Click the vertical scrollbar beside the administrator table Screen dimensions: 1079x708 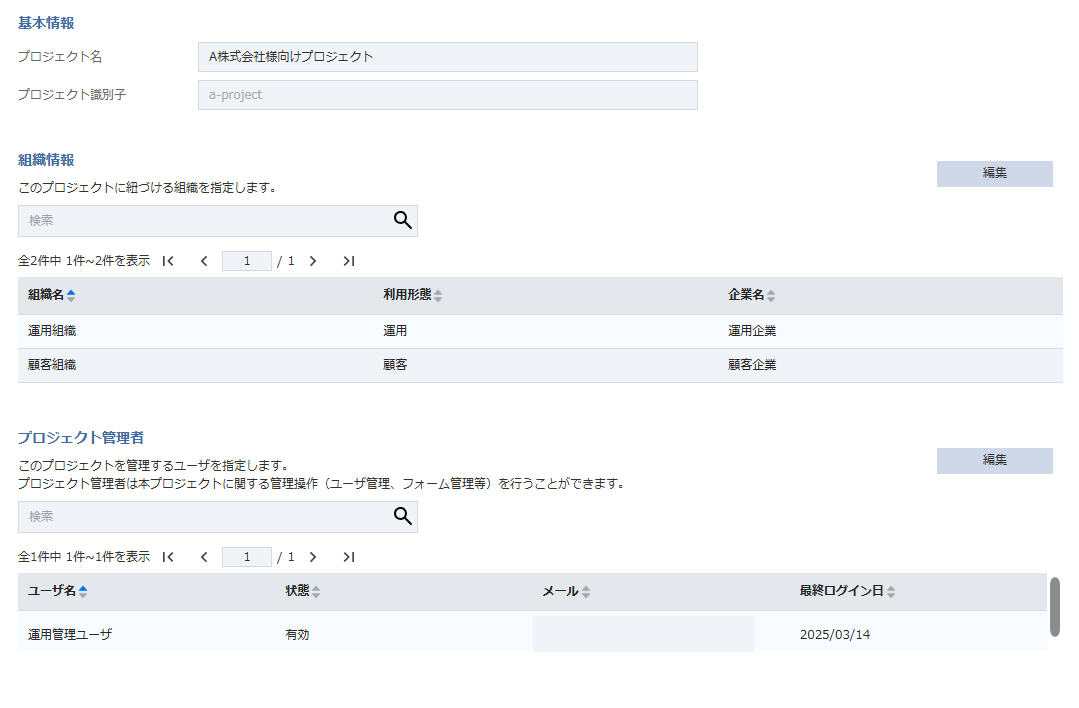[1054, 606]
